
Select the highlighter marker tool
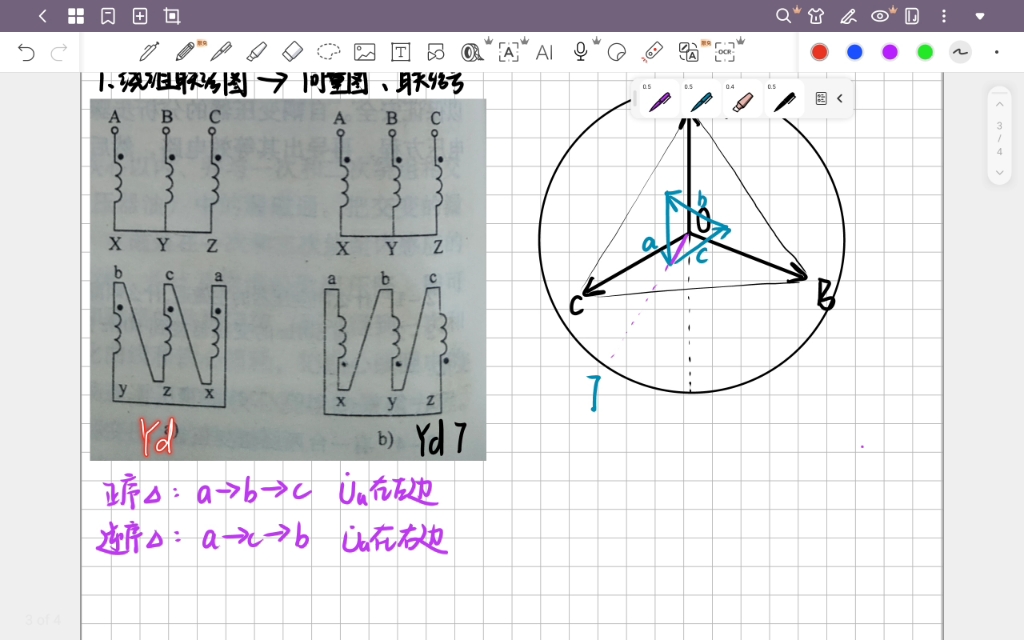point(257,52)
